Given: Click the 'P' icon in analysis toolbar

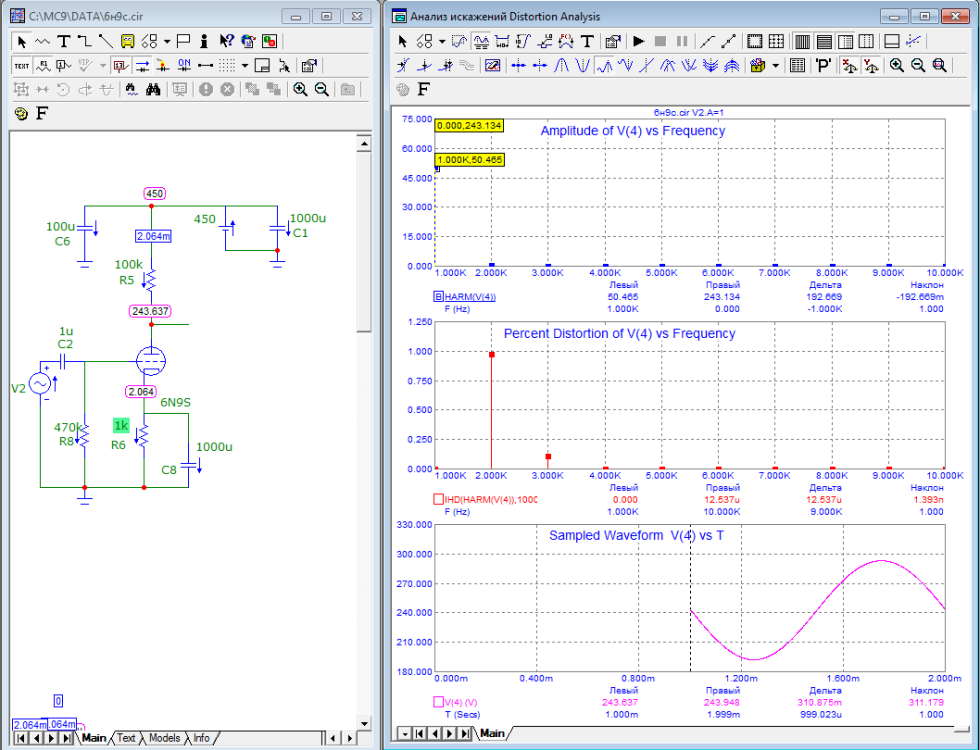Looking at the screenshot, I should (x=823, y=65).
